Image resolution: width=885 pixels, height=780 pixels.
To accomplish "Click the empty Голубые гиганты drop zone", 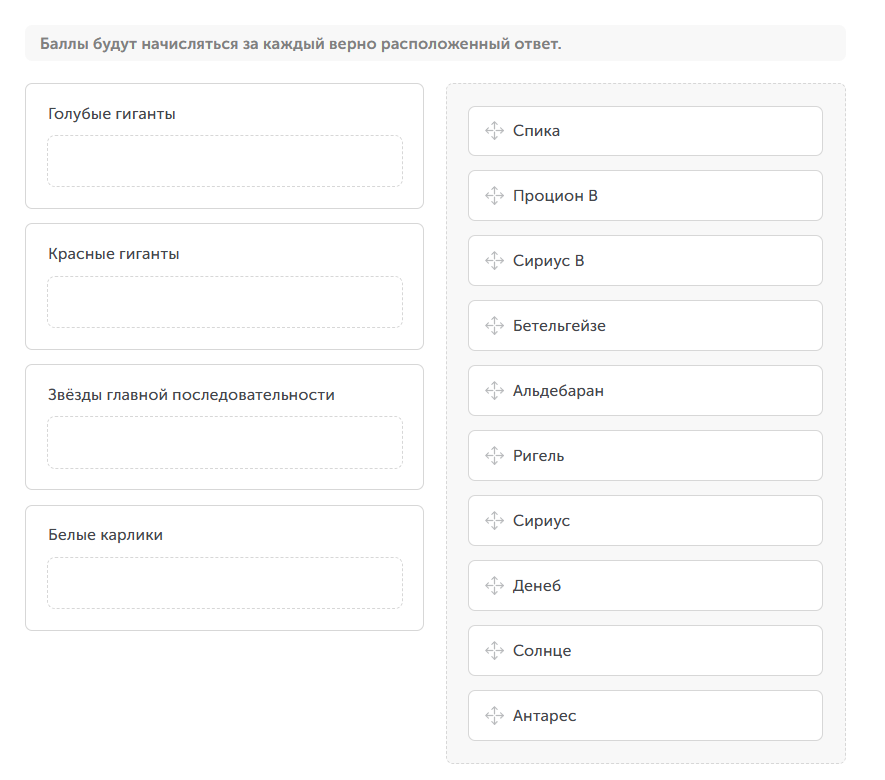I will pyautogui.click(x=225, y=161).
